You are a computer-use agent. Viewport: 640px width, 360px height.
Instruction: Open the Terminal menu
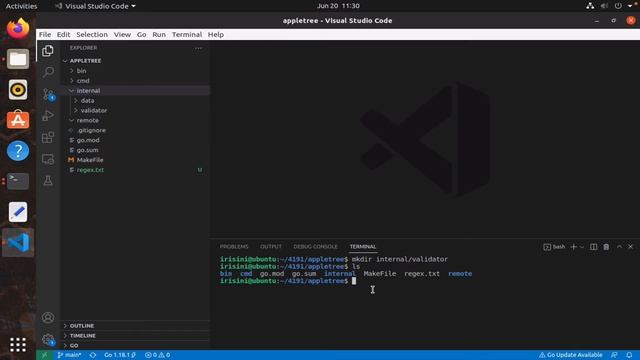click(187, 35)
